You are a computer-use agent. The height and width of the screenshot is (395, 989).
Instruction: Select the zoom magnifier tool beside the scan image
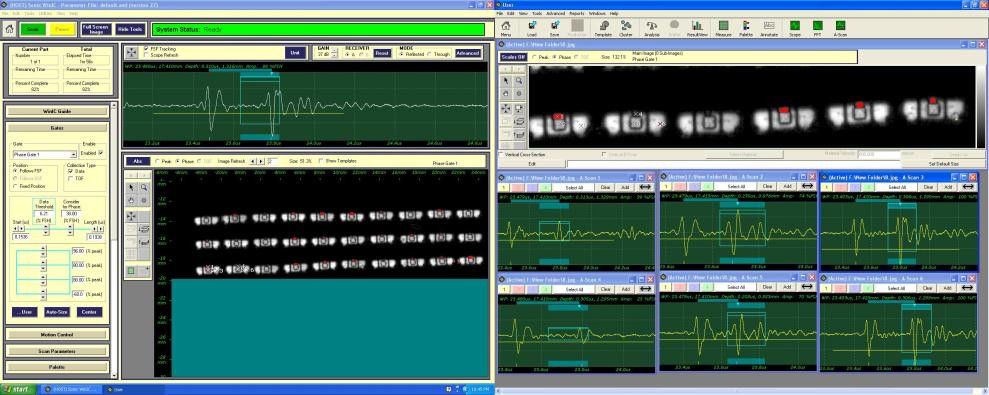pyautogui.click(x=144, y=187)
